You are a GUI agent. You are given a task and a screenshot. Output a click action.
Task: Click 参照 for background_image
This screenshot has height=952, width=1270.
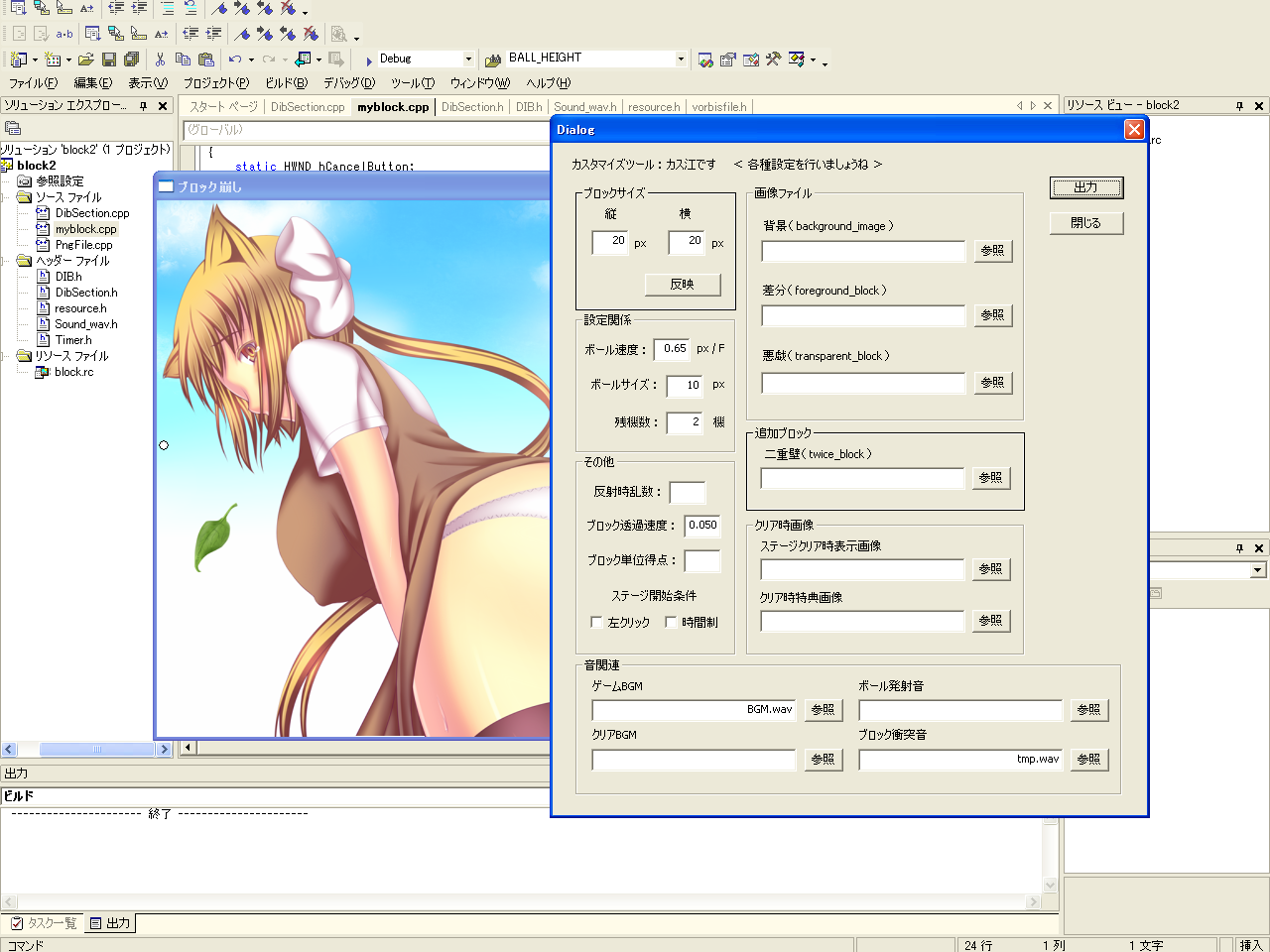992,251
